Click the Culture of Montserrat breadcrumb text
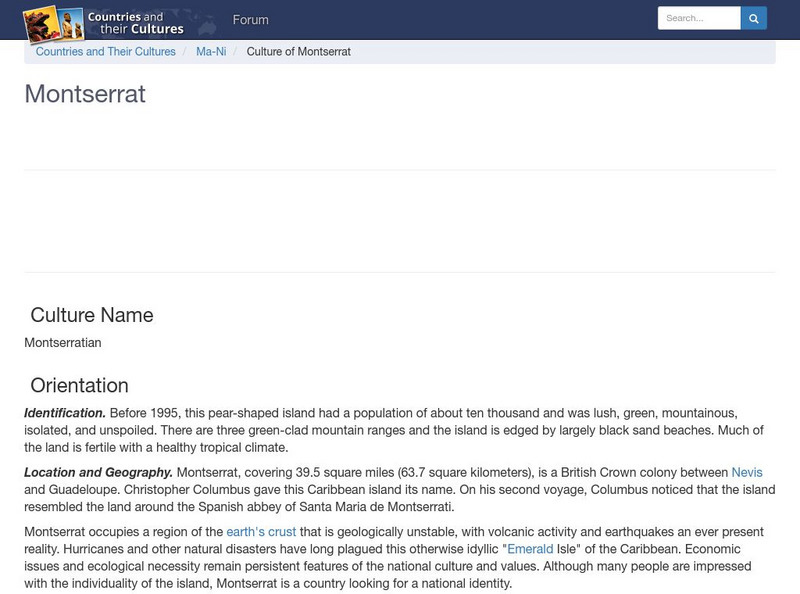The height and width of the screenshot is (594, 800). [298, 52]
